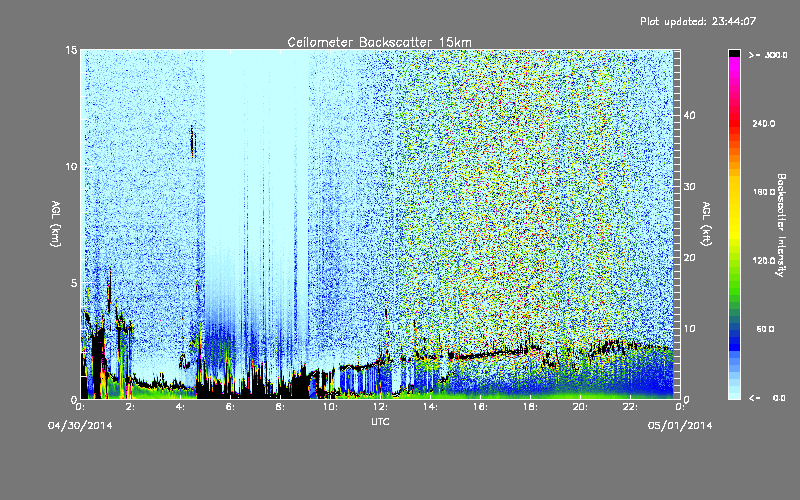
Task: Click the '14:' hour tick label
Action: click(x=431, y=407)
